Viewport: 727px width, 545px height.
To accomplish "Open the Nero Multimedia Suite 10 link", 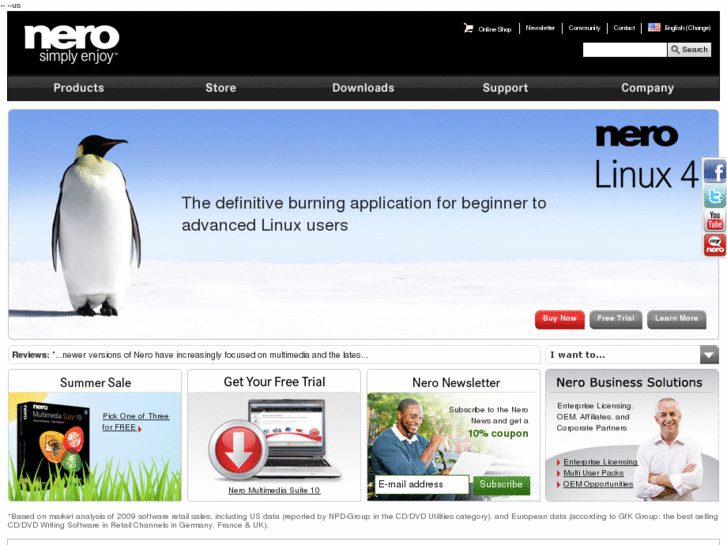I will 274,490.
